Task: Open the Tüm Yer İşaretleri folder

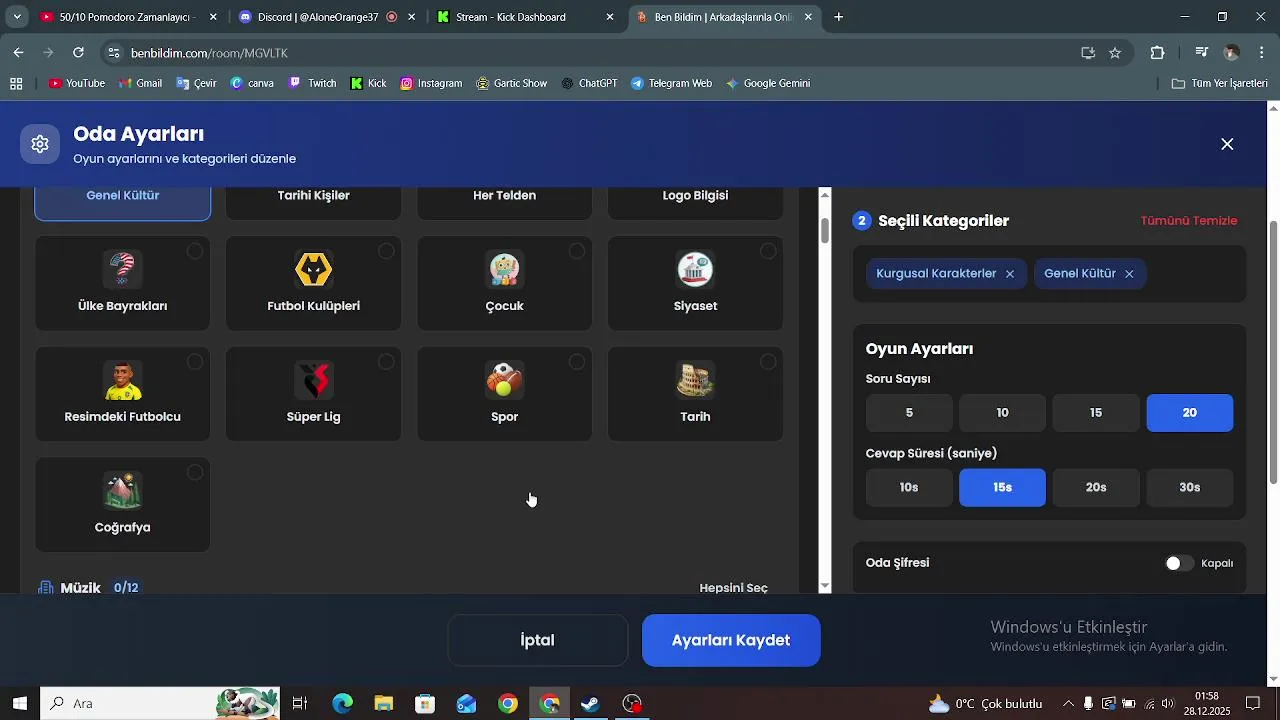Action: [1220, 83]
